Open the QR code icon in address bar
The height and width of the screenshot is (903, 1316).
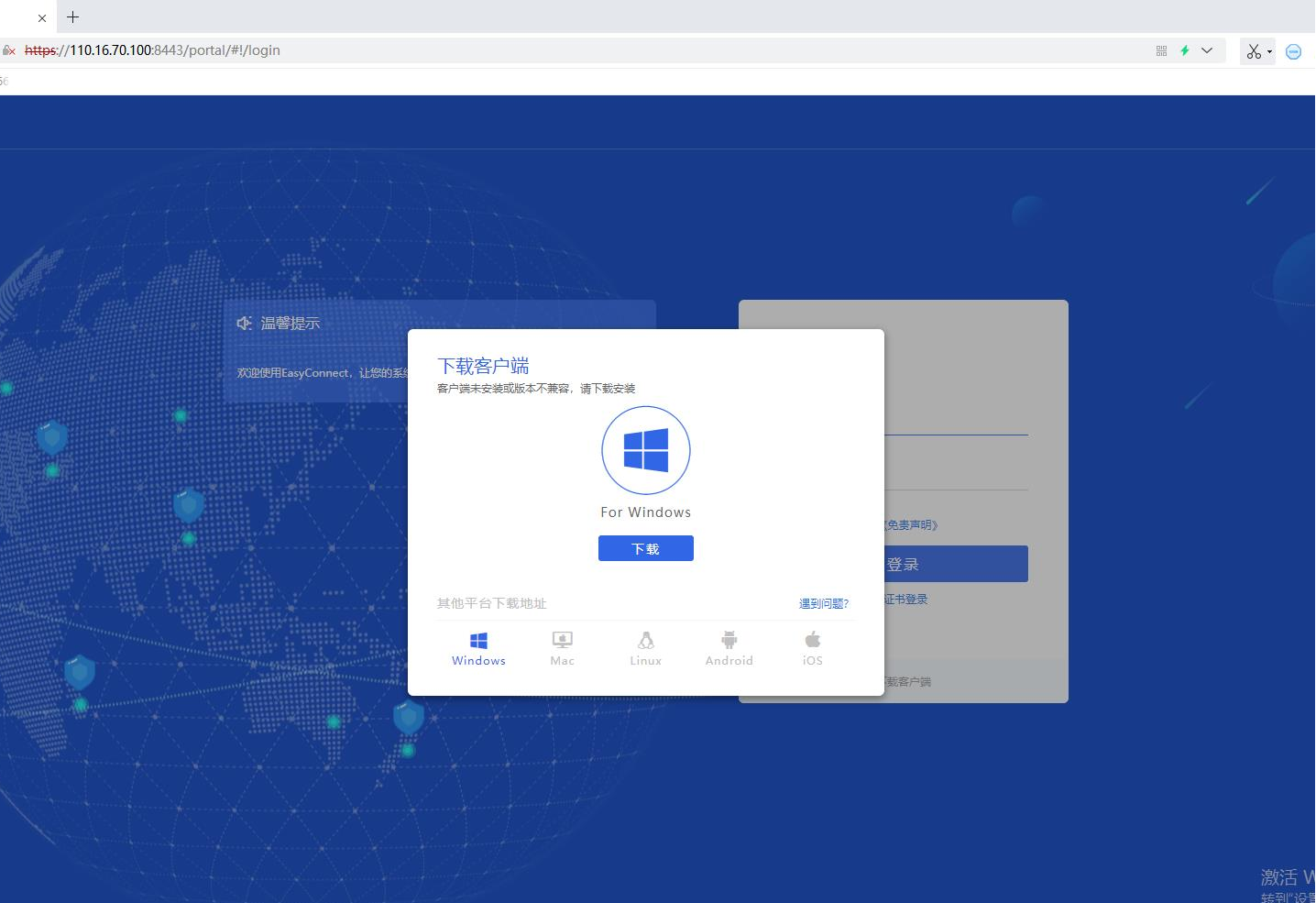click(1161, 50)
